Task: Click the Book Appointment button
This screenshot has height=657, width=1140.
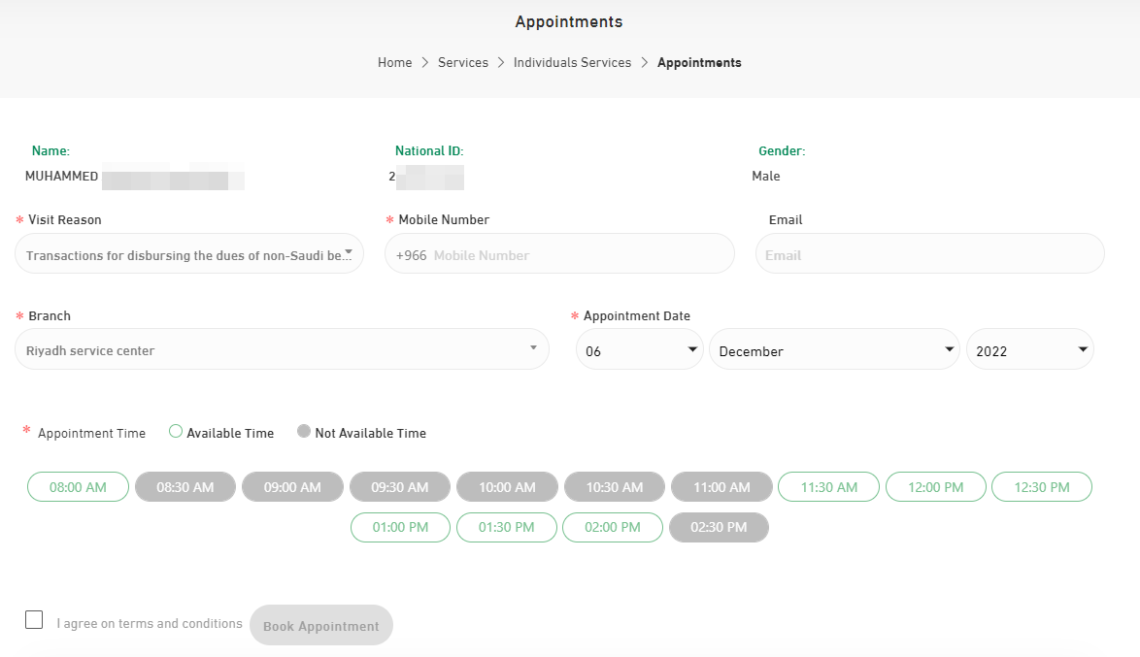Action: (x=320, y=624)
